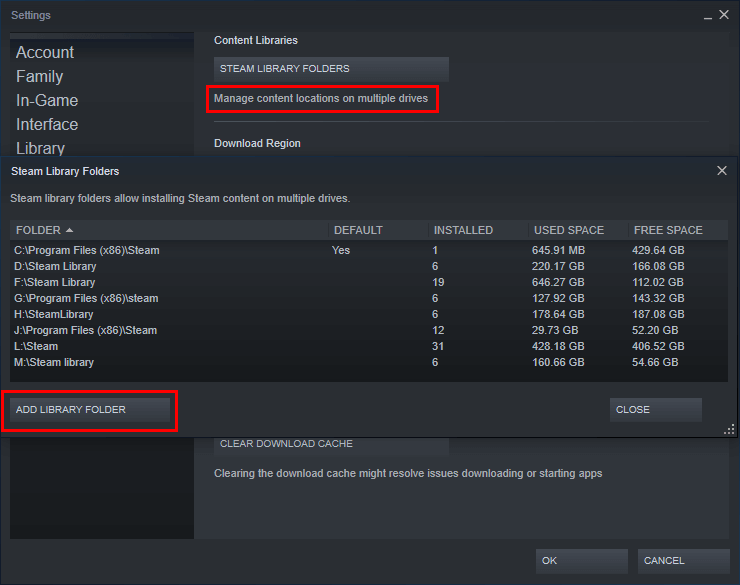Screen dimensions: 740x585
Task: Click the 220.17 GB used space cell
Action: tap(558, 266)
